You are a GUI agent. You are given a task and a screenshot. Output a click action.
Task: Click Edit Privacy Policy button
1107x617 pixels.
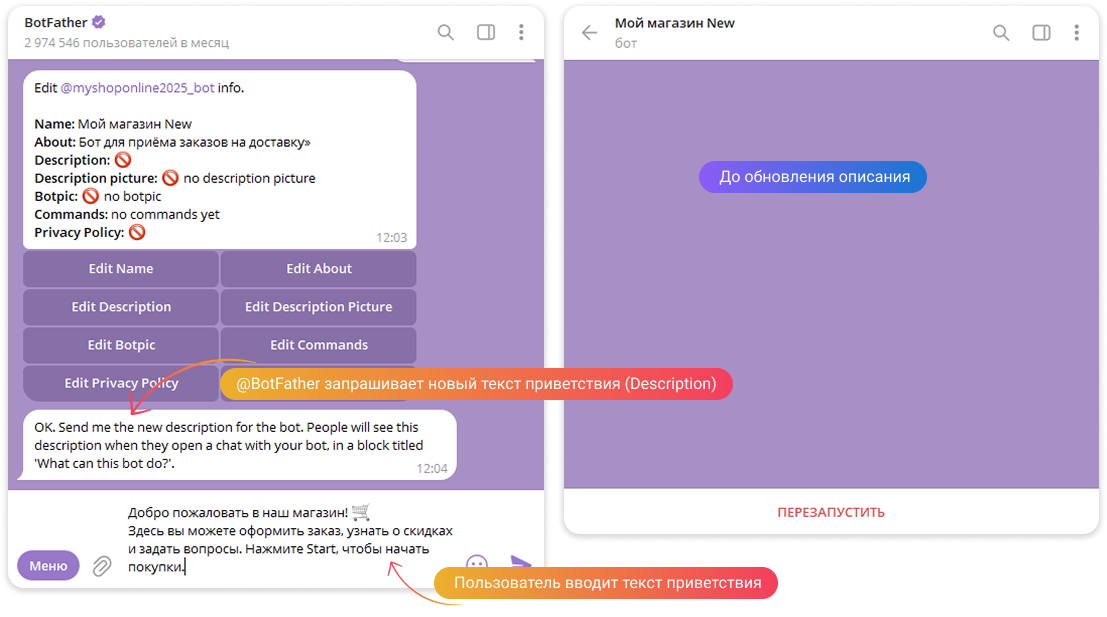(121, 383)
